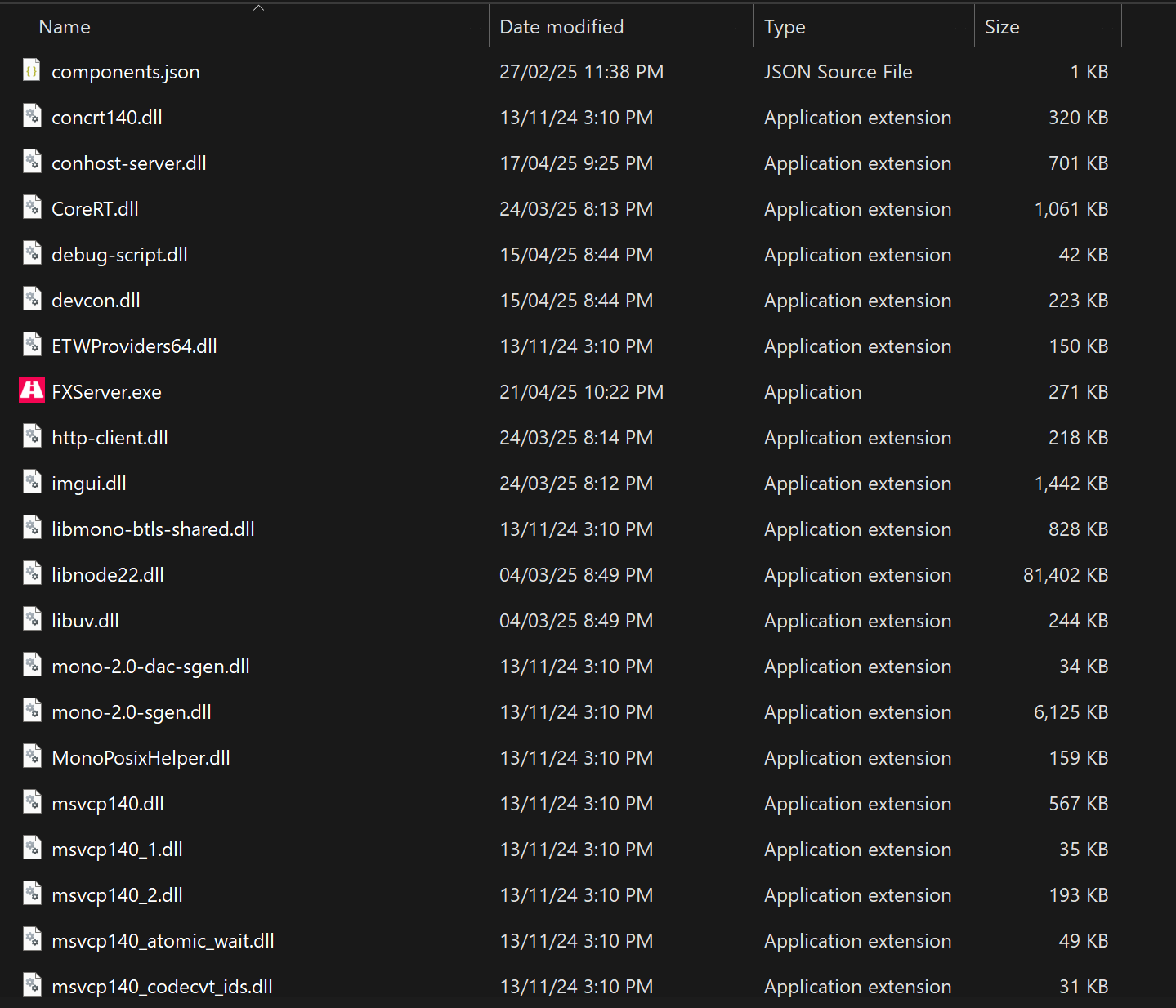This screenshot has width=1176, height=1008.
Task: Click the msvcp140_codecvt_ids.dll file icon
Action: [32, 985]
